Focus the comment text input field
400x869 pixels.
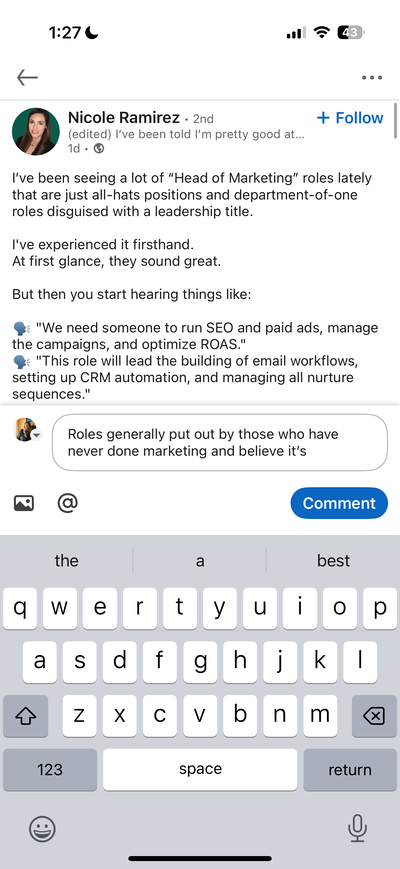tap(220, 442)
